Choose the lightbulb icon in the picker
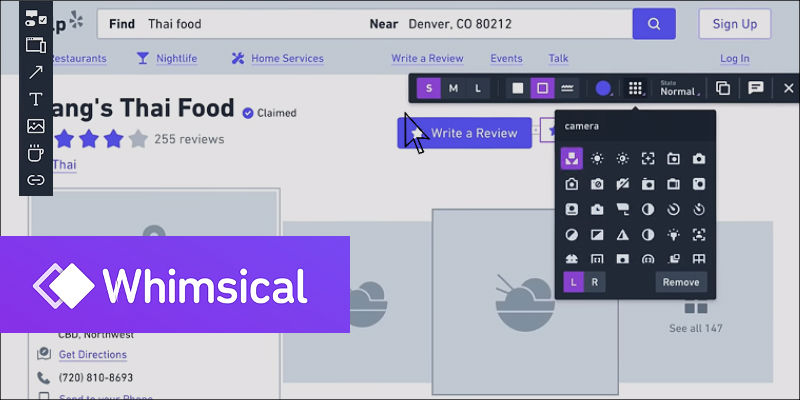Viewport: 800px width, 400px height. pyautogui.click(x=673, y=235)
